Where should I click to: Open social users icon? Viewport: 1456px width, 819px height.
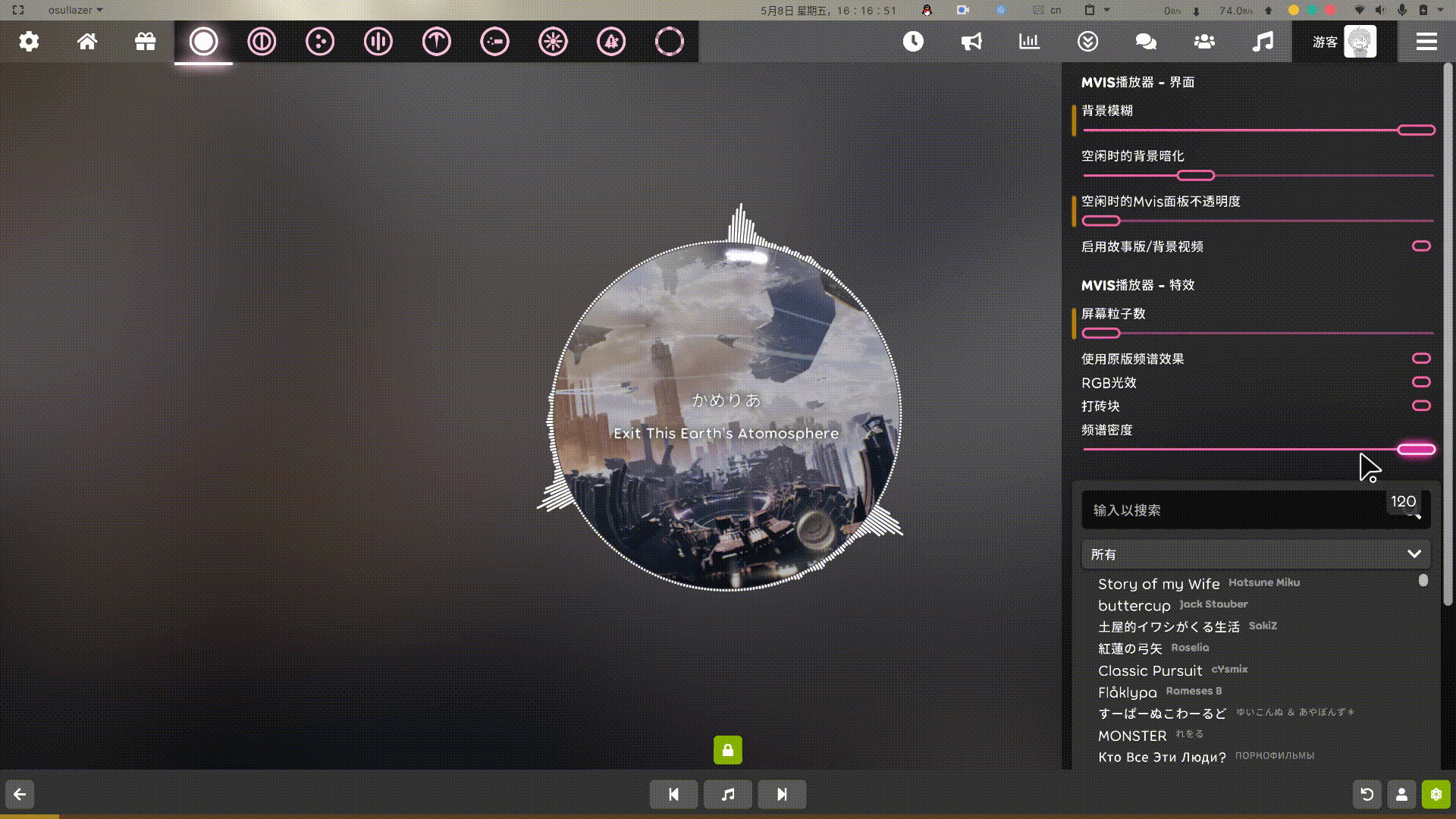pyautogui.click(x=1204, y=41)
